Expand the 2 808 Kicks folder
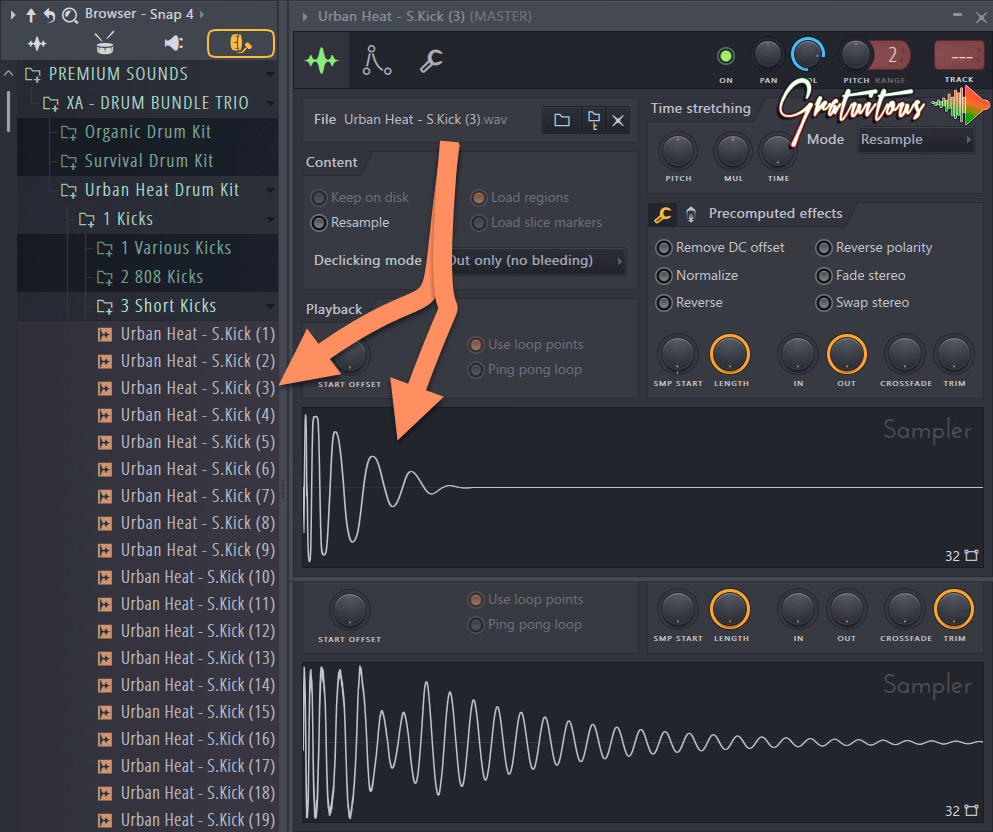Screen dimensions: 993x832 tap(151, 277)
